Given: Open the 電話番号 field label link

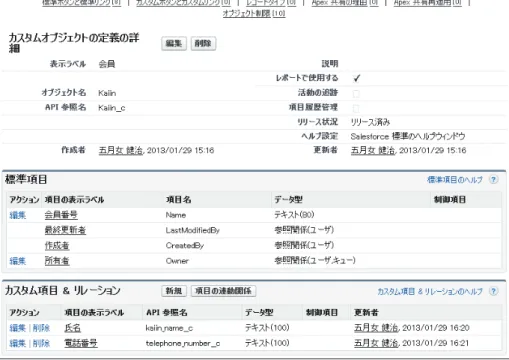Looking at the screenshot, I should pos(81,343).
